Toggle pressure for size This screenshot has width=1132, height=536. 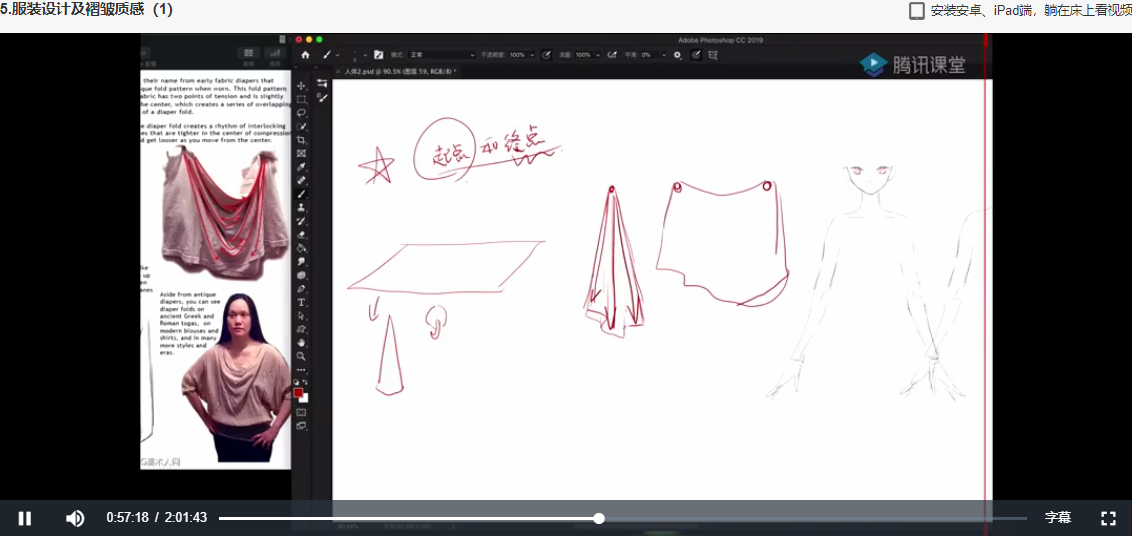pyautogui.click(x=696, y=55)
